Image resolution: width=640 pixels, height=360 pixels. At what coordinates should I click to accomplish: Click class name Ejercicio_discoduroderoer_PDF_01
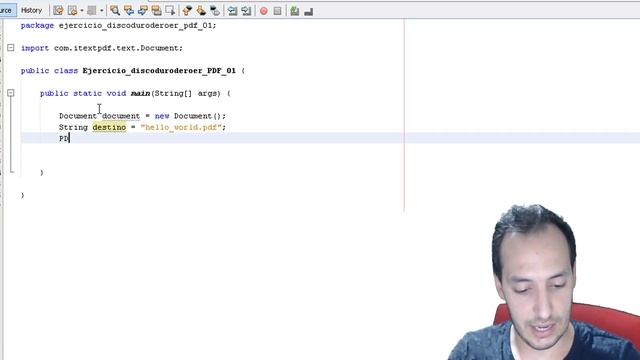pos(159,71)
